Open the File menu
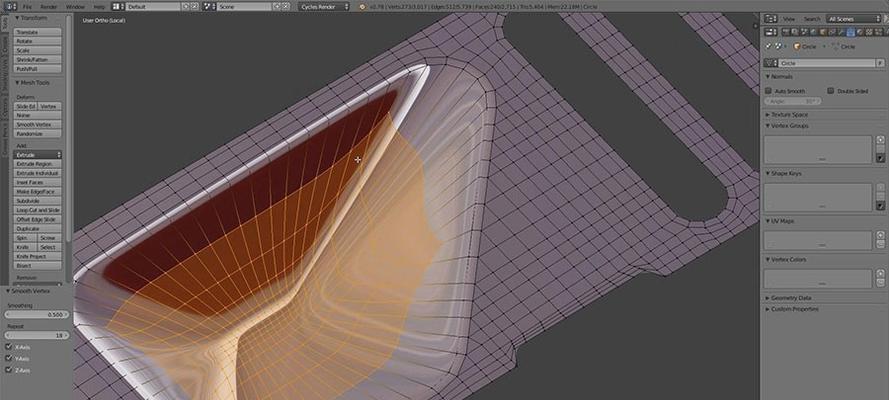The width and height of the screenshot is (889, 400). coord(27,7)
